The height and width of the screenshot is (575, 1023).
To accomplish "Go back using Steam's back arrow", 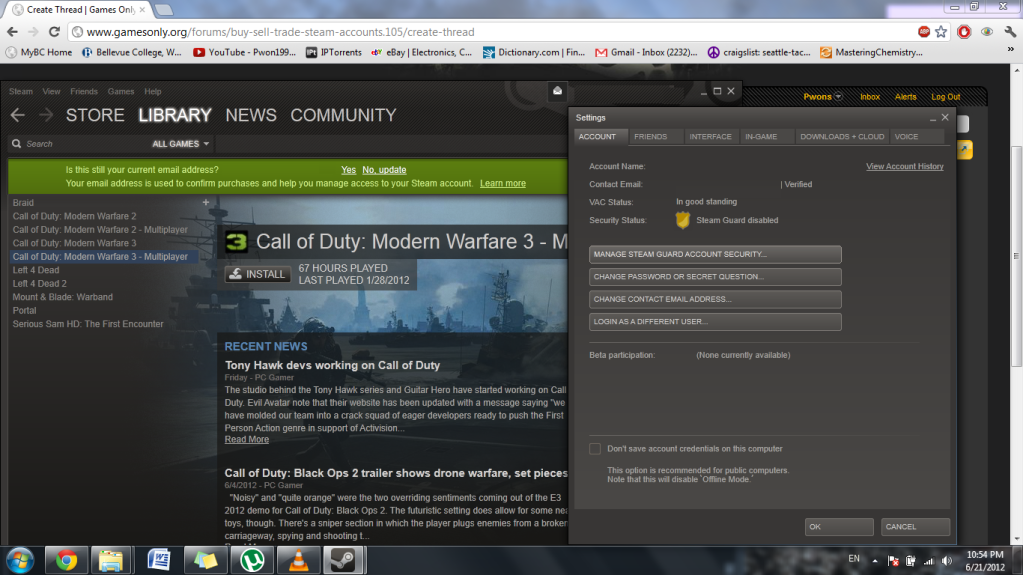I will (x=18, y=116).
